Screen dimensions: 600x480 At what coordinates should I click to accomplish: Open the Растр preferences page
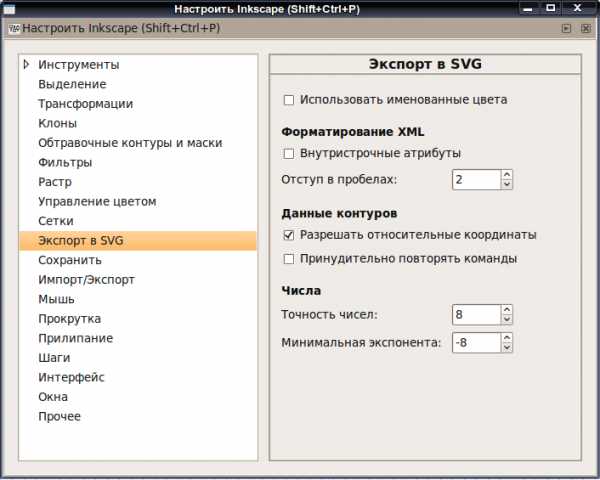pyautogui.click(x=55, y=182)
